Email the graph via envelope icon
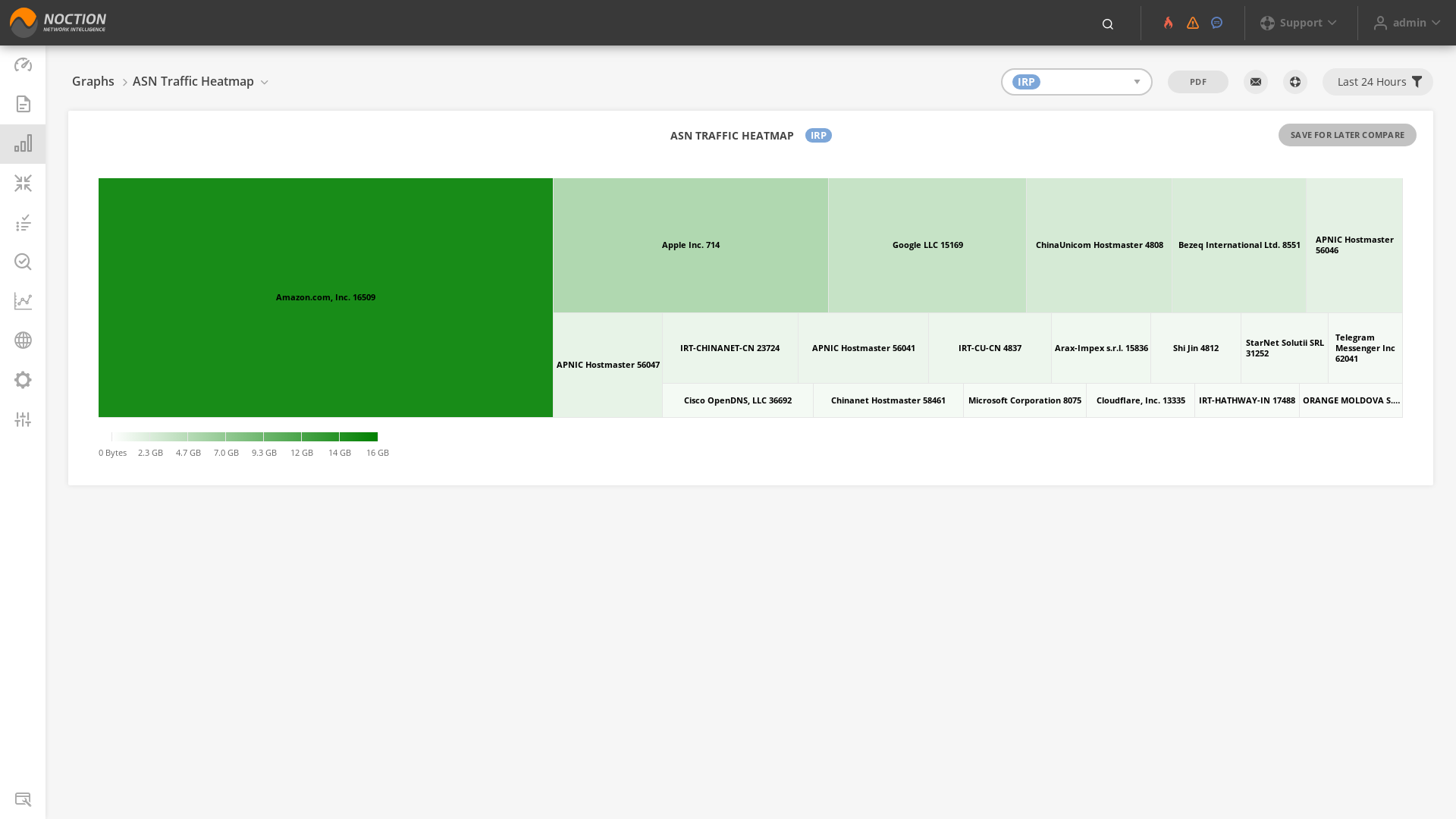The width and height of the screenshot is (1456, 819). (1256, 82)
